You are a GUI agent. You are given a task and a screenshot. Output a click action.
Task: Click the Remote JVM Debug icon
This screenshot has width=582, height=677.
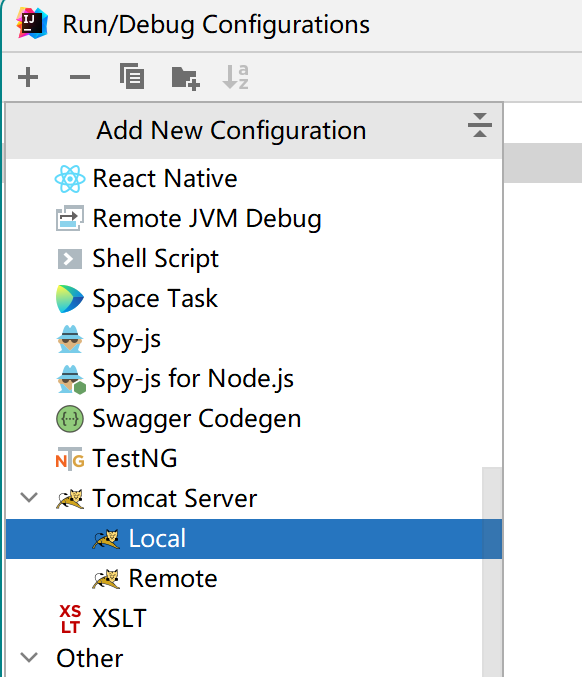click(70, 218)
